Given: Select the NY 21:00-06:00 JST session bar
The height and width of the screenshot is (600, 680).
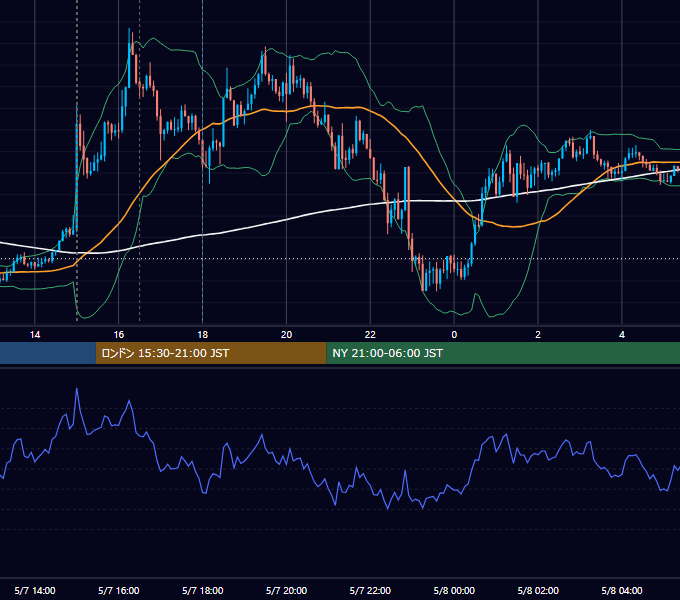Looking at the screenshot, I should coord(503,353).
